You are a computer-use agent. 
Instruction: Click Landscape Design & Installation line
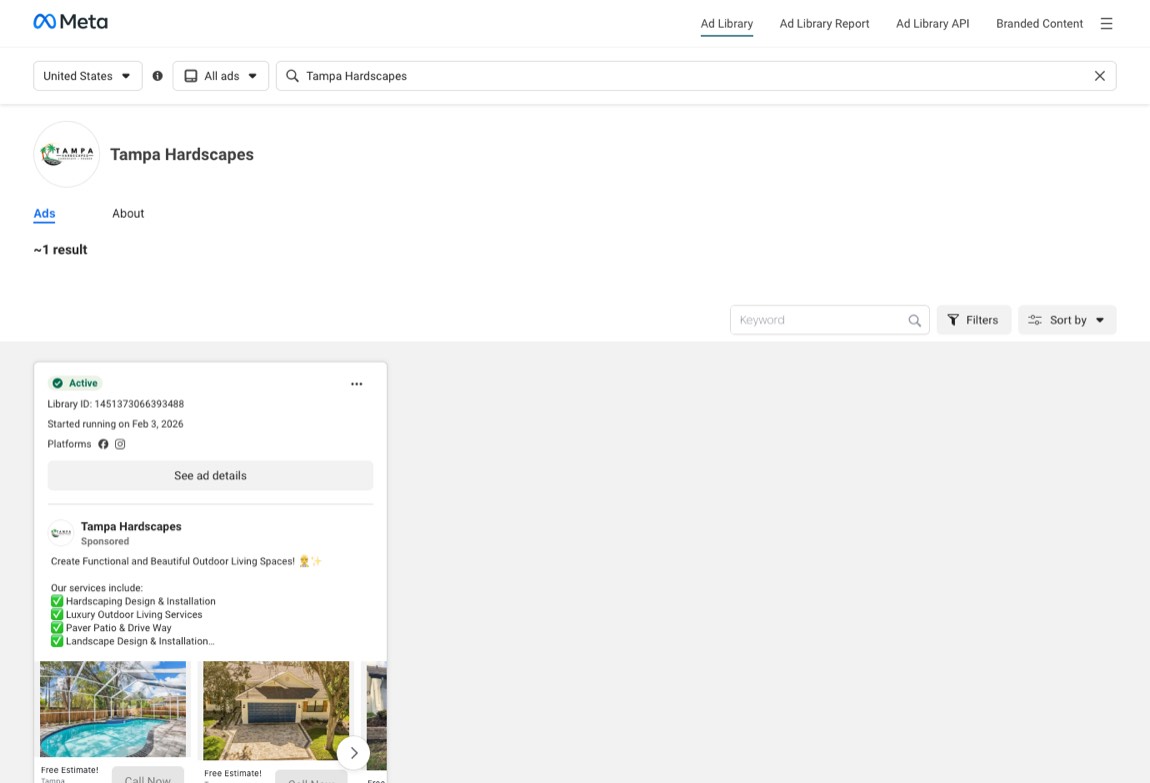133,641
